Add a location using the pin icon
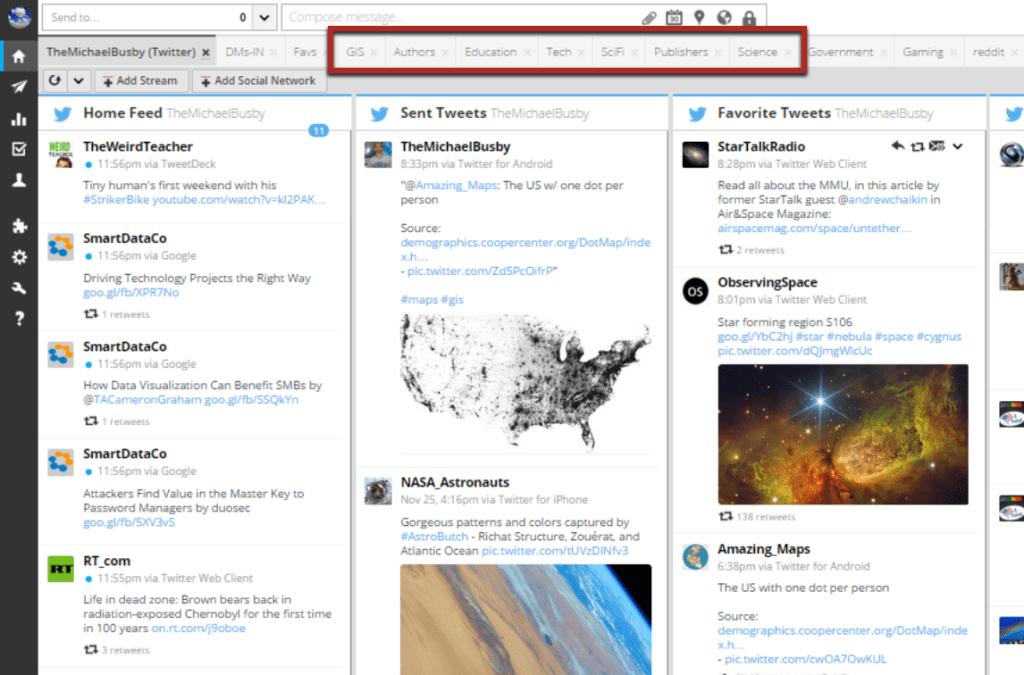The image size is (1024, 675). (698, 17)
